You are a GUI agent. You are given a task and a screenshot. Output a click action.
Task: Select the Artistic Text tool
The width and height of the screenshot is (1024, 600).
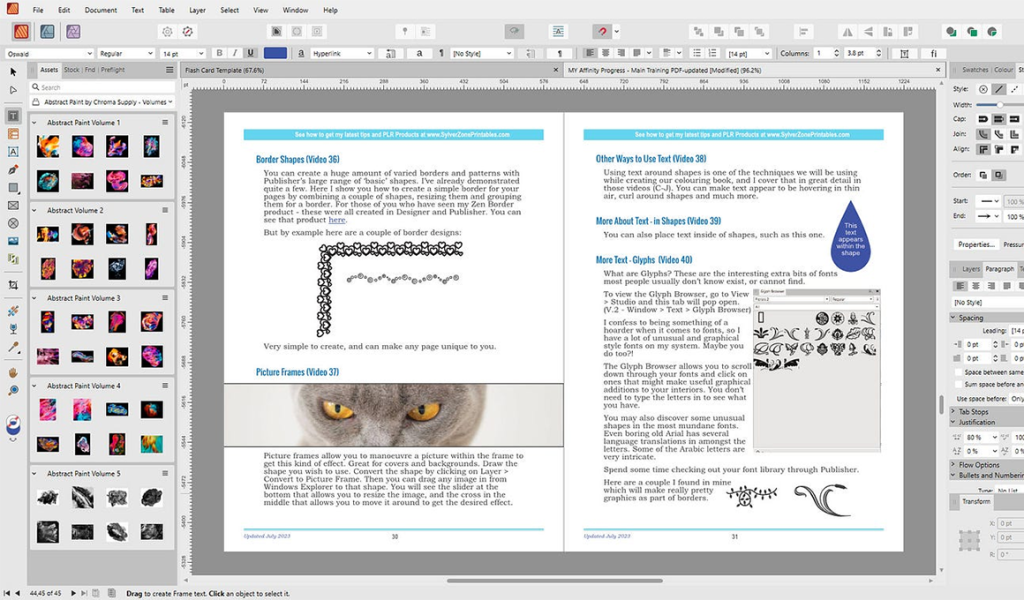[13, 151]
